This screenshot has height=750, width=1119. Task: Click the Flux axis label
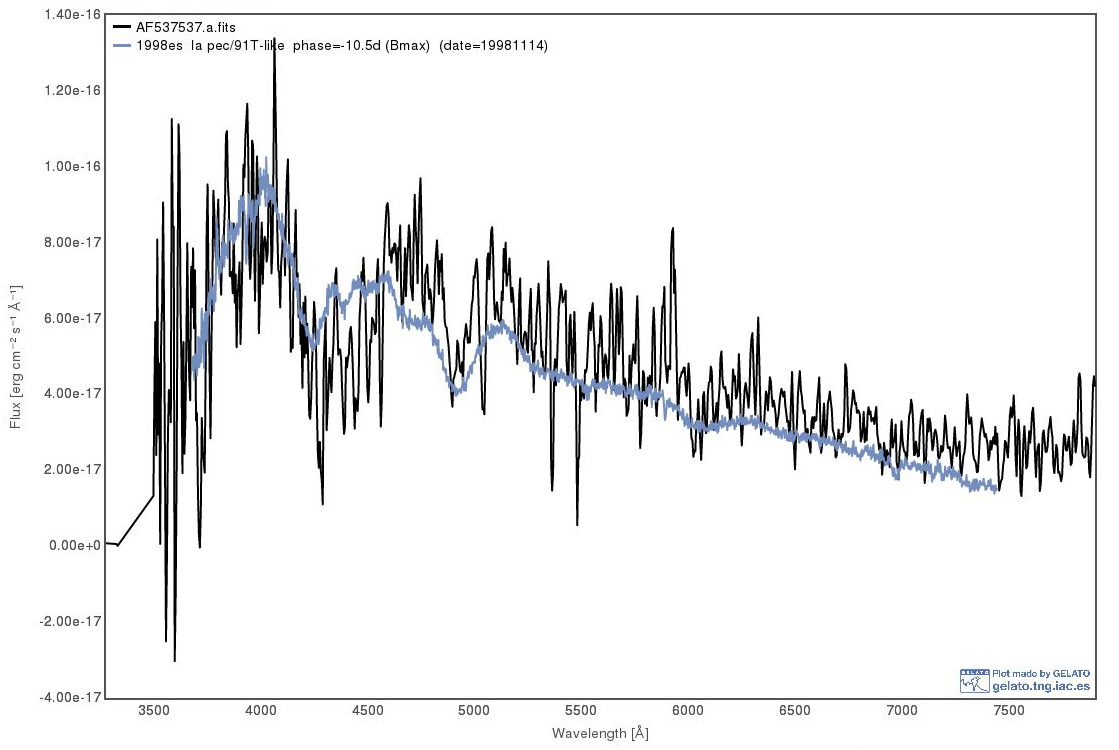[x=16, y=357]
